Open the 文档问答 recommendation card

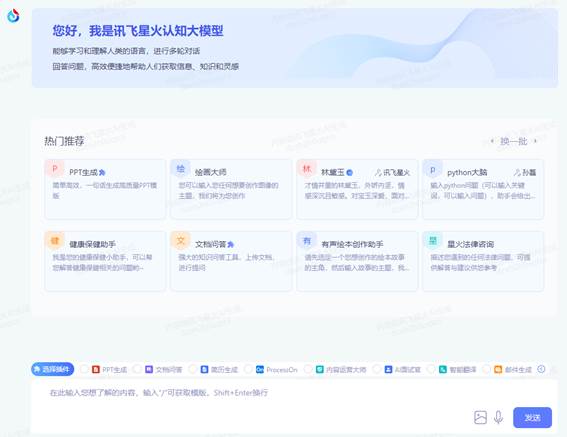231,261
